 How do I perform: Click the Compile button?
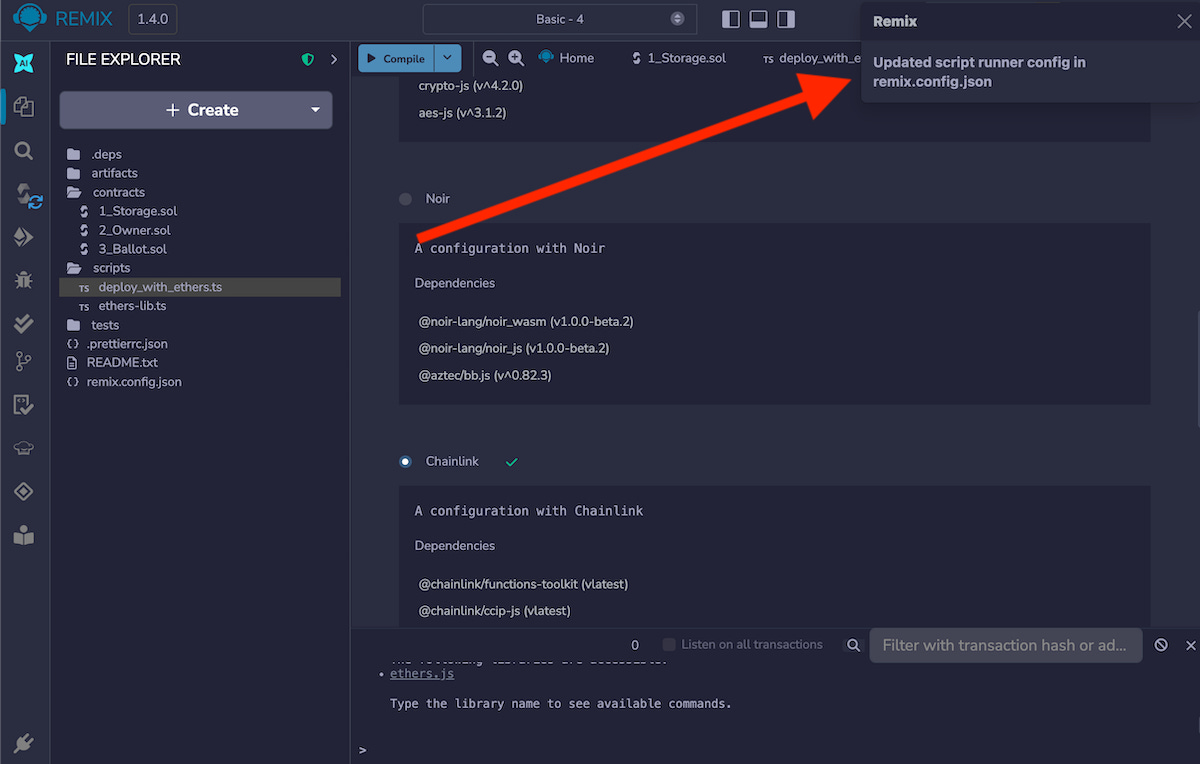(397, 58)
